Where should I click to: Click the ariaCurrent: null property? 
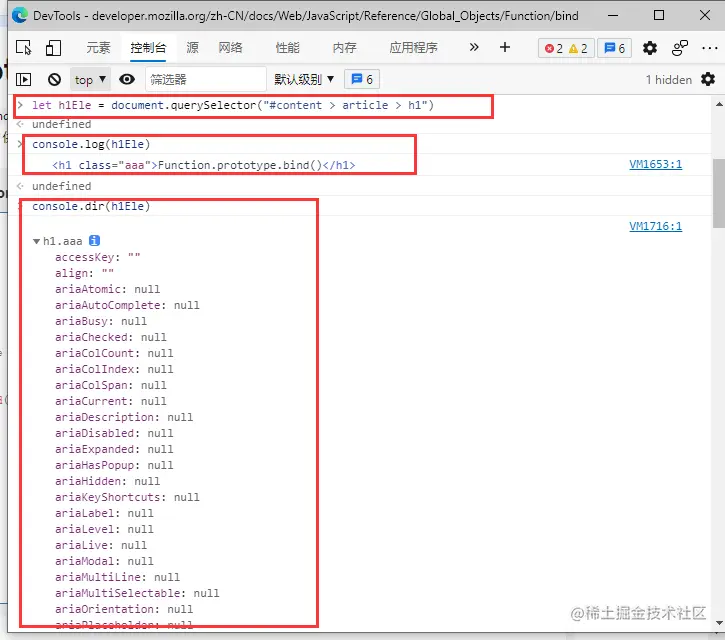pos(111,401)
